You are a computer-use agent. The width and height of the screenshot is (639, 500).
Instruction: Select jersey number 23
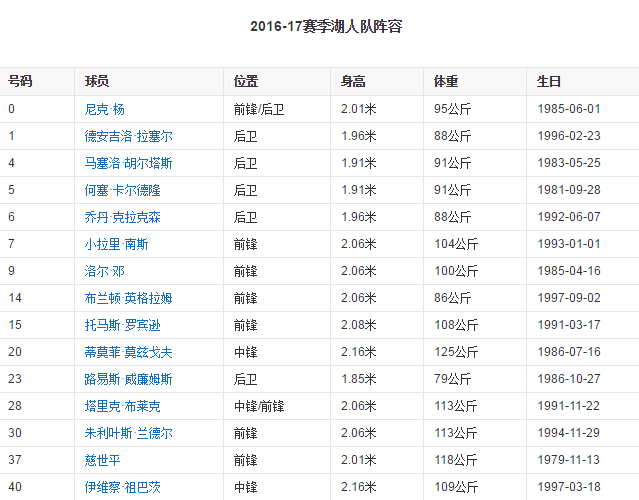(x=15, y=379)
